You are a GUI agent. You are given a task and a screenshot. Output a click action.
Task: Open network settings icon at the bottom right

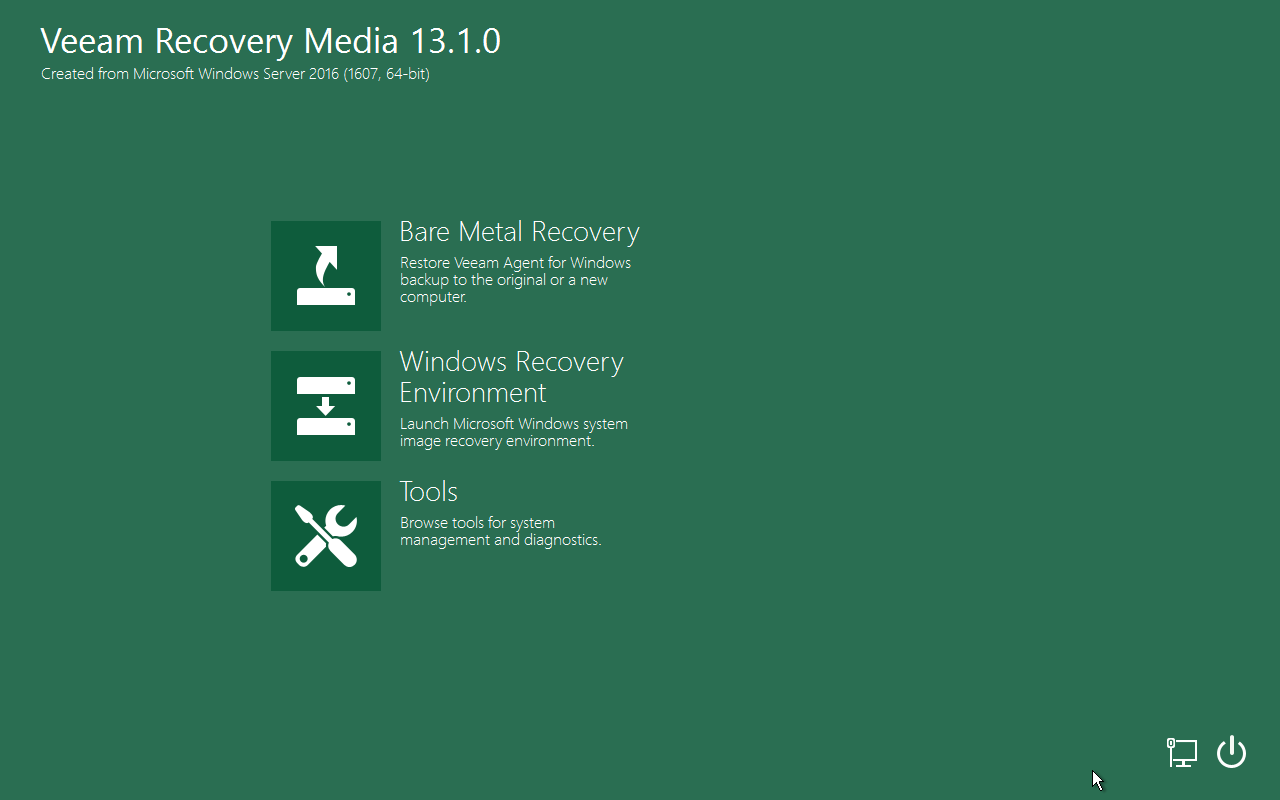click(x=1182, y=752)
